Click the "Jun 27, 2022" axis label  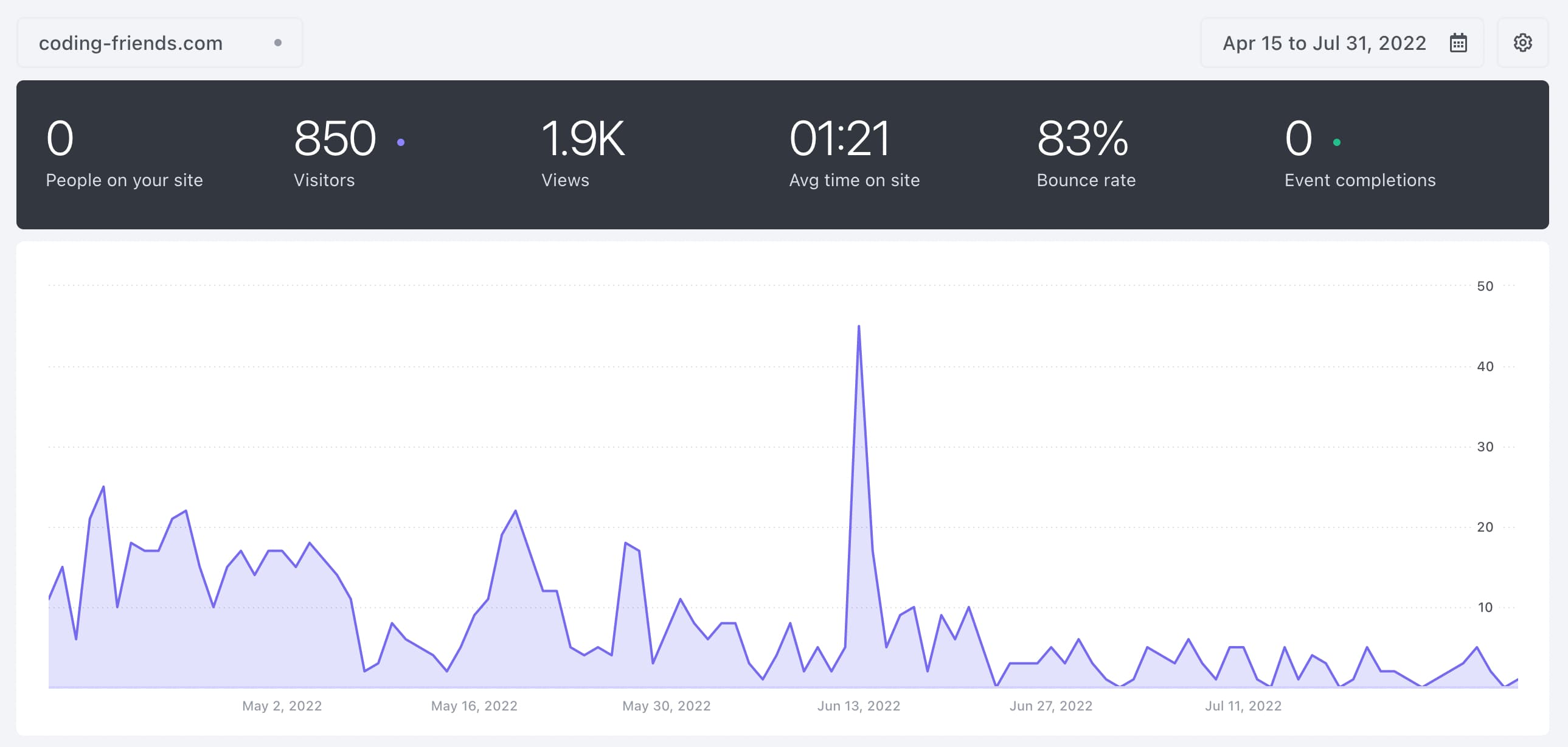(1051, 706)
